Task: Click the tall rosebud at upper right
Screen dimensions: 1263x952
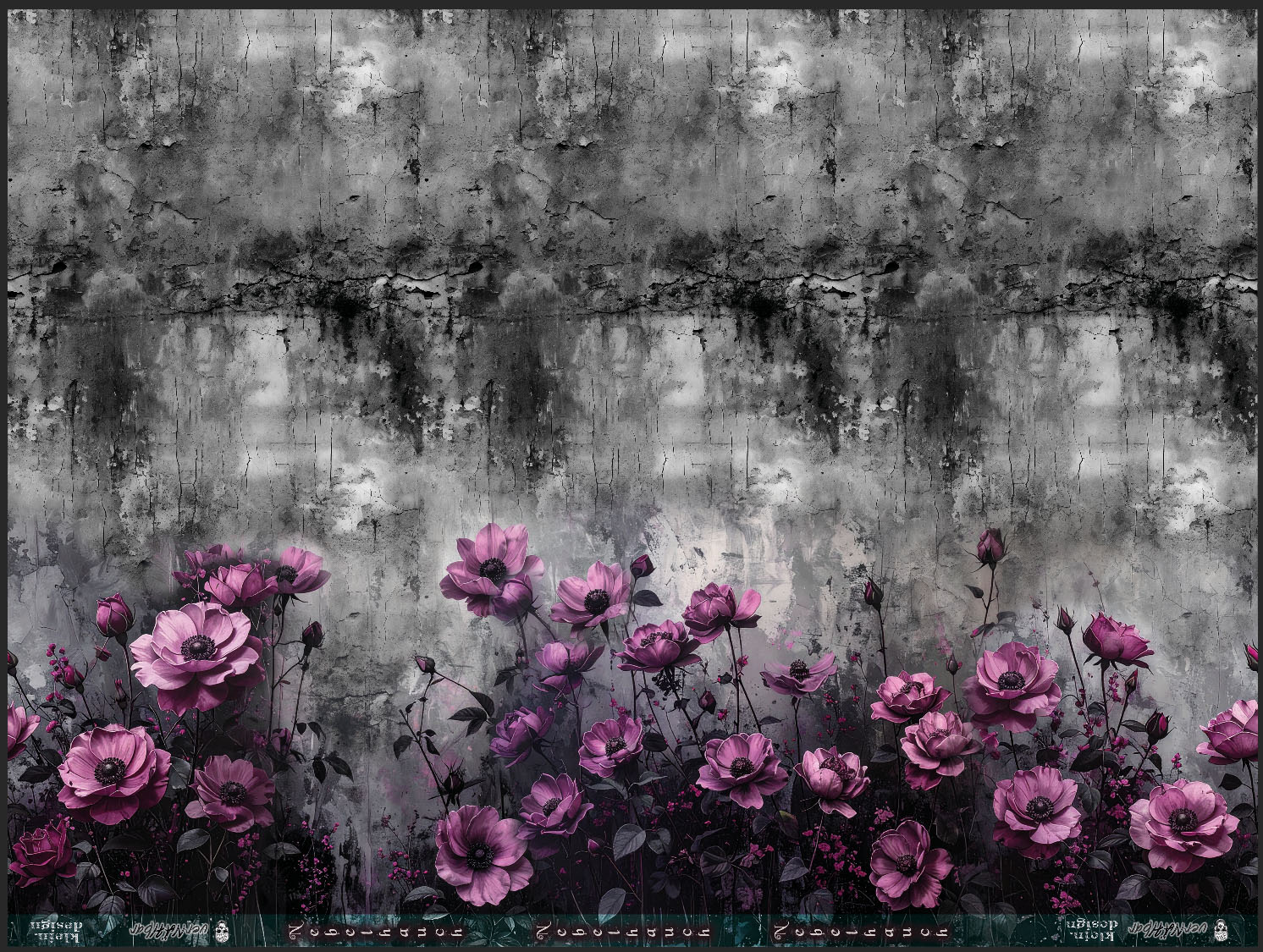Action: [x=990, y=547]
